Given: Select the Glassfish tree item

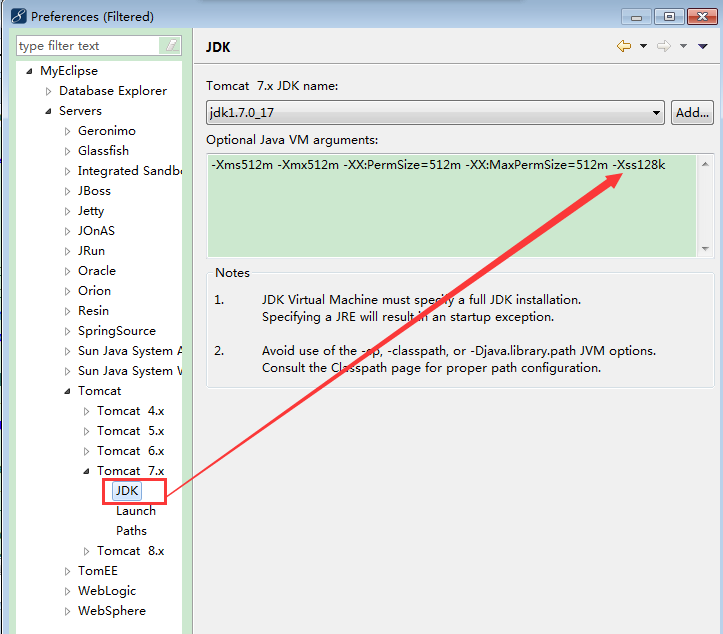Looking at the screenshot, I should tap(103, 151).
